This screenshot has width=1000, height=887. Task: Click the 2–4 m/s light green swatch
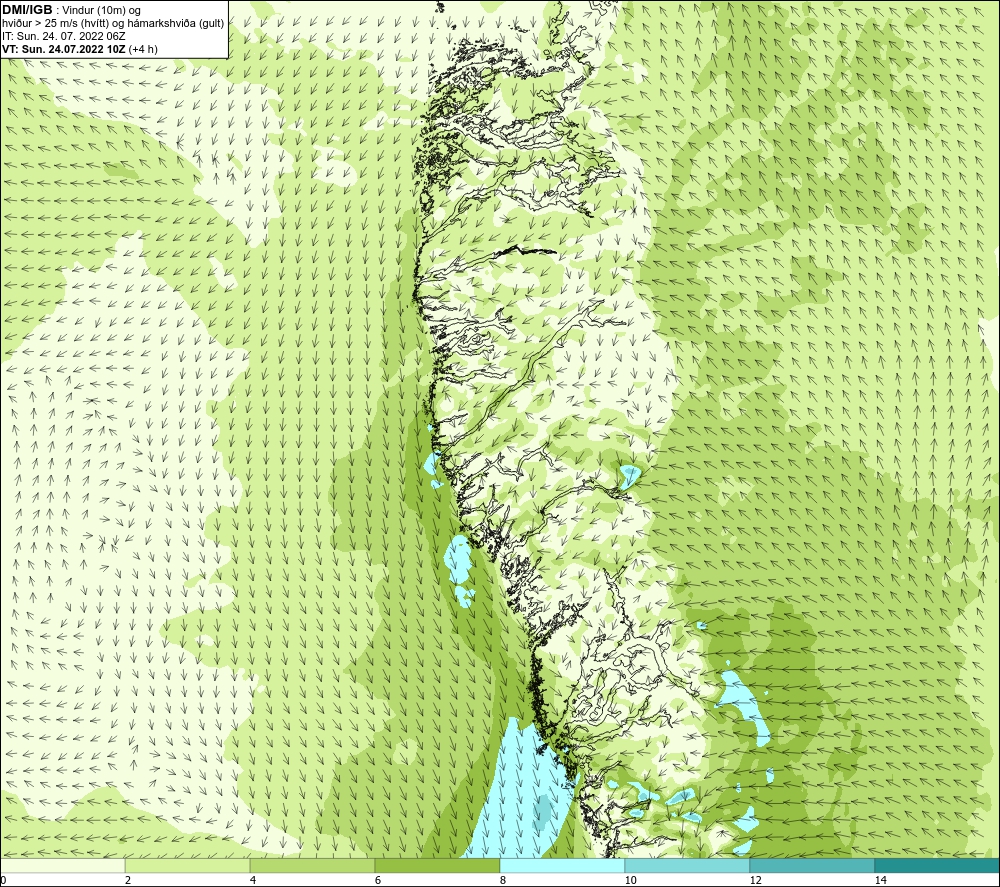[x=188, y=866]
